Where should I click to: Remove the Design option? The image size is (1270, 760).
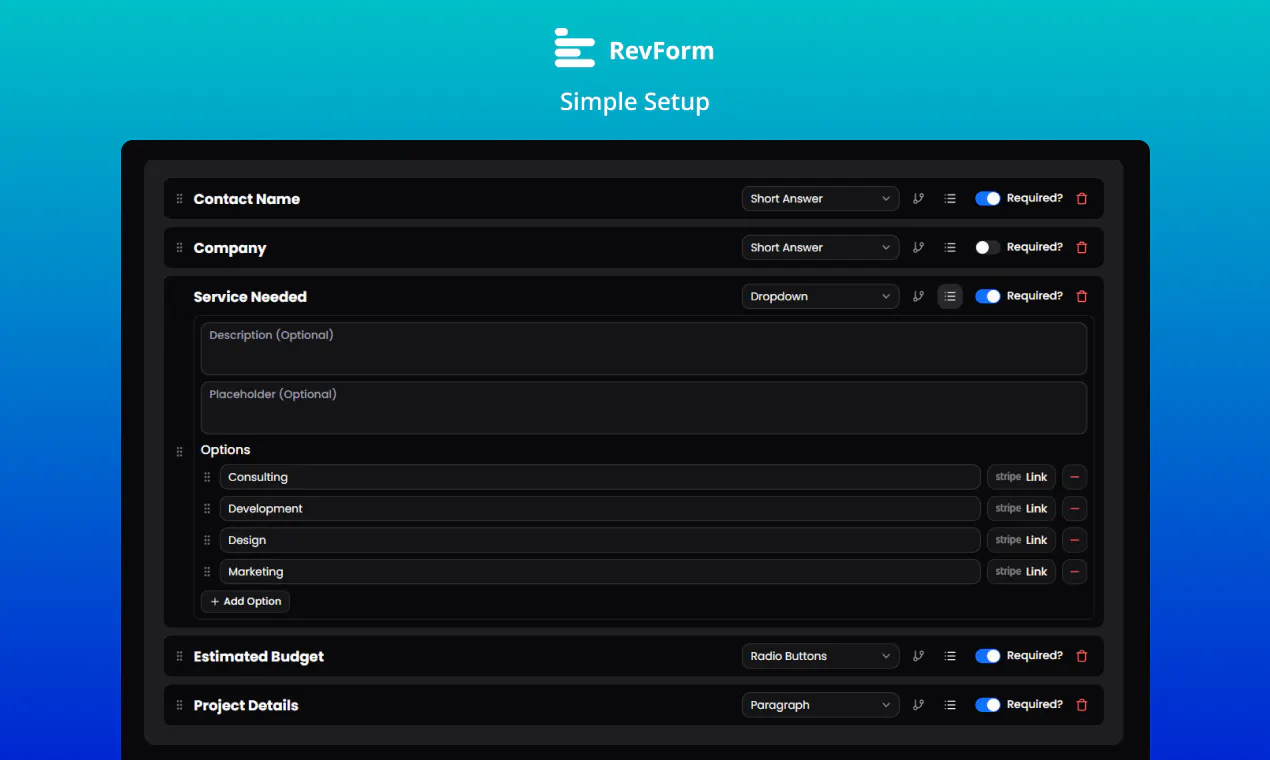click(1075, 540)
